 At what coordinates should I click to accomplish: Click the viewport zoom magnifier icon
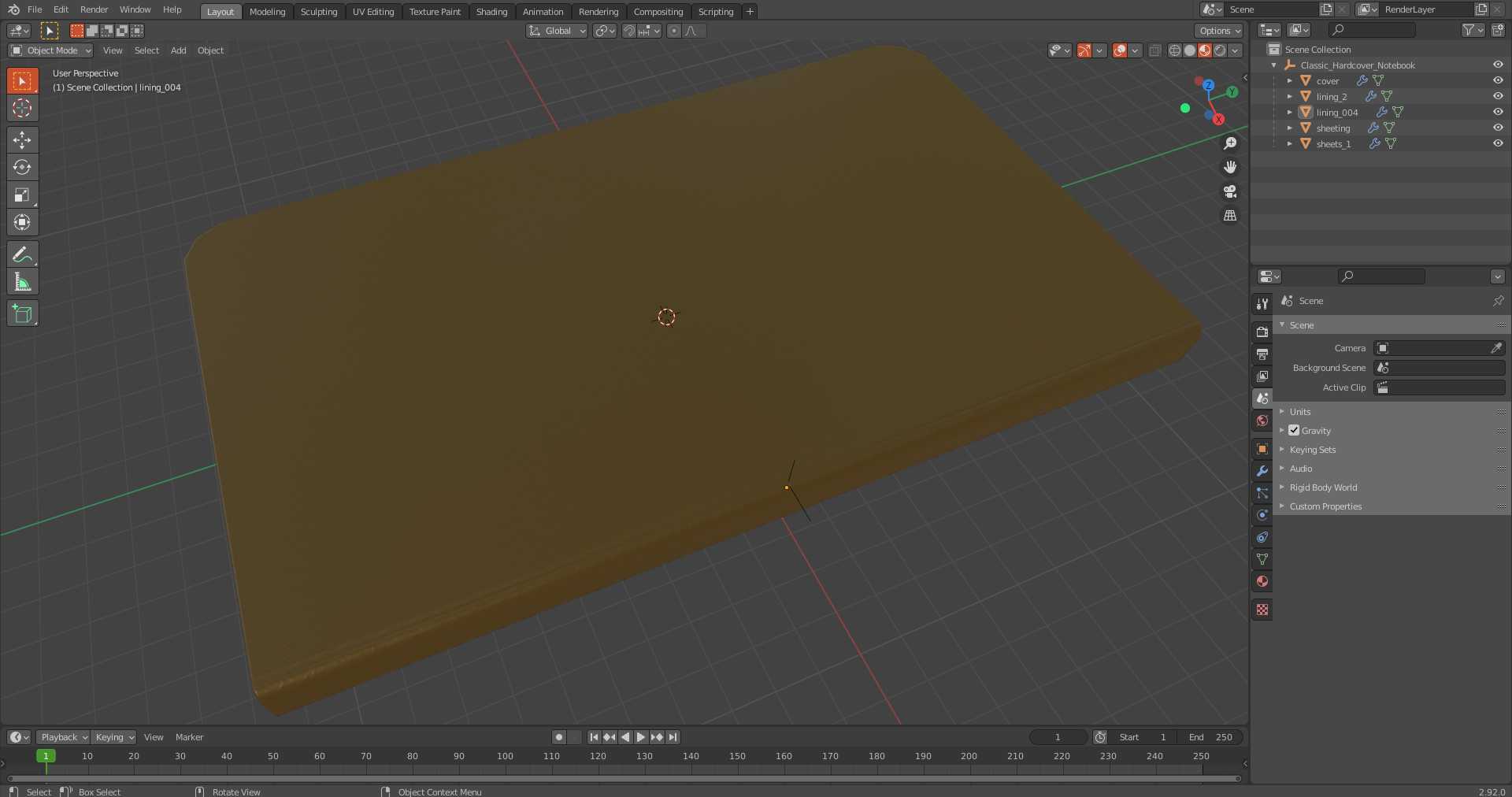tap(1229, 143)
